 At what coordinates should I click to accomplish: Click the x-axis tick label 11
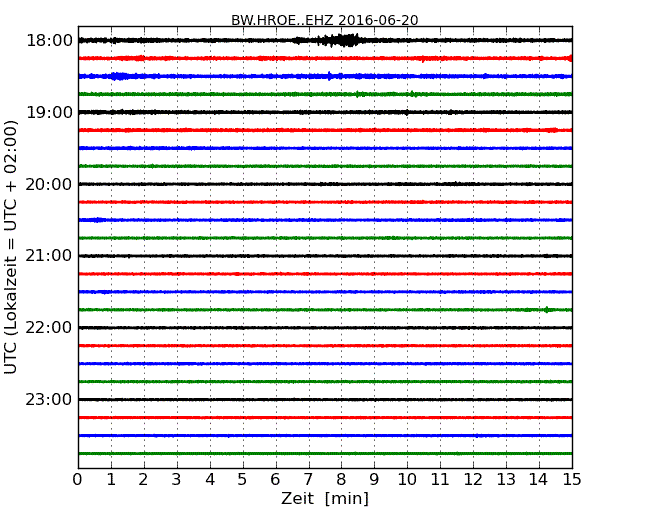[x=440, y=480]
